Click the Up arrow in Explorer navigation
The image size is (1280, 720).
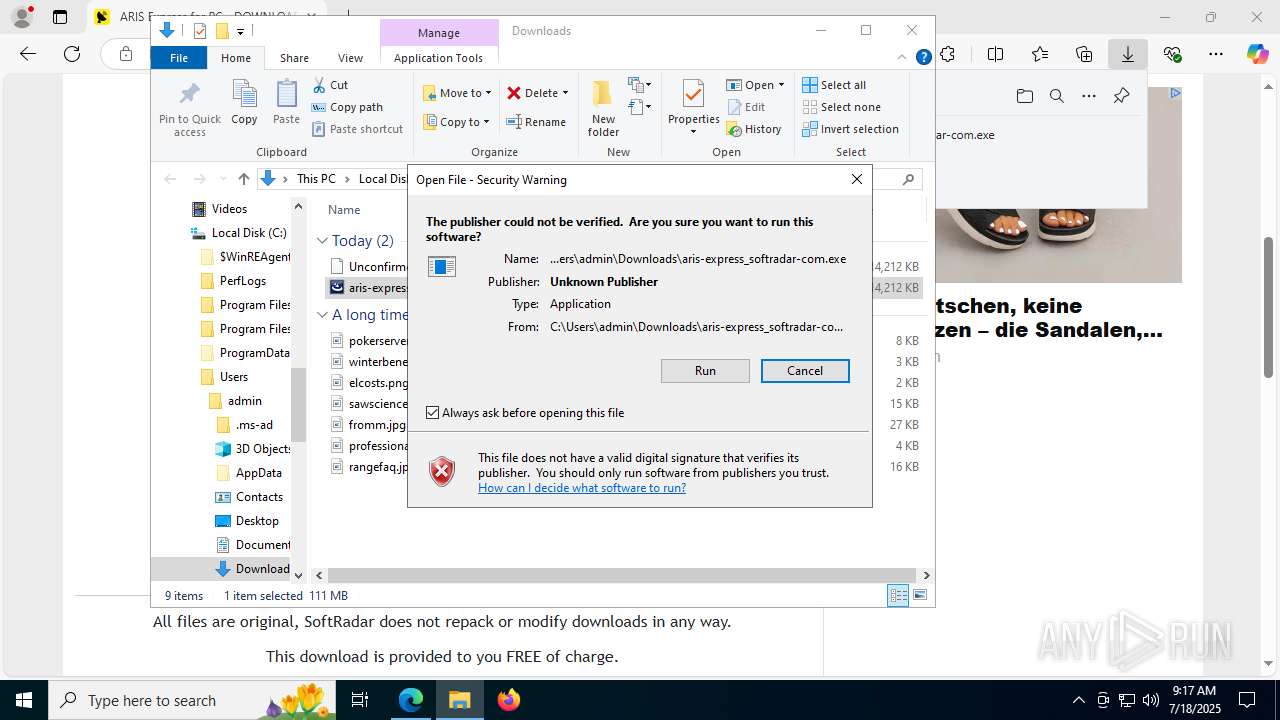tap(243, 179)
